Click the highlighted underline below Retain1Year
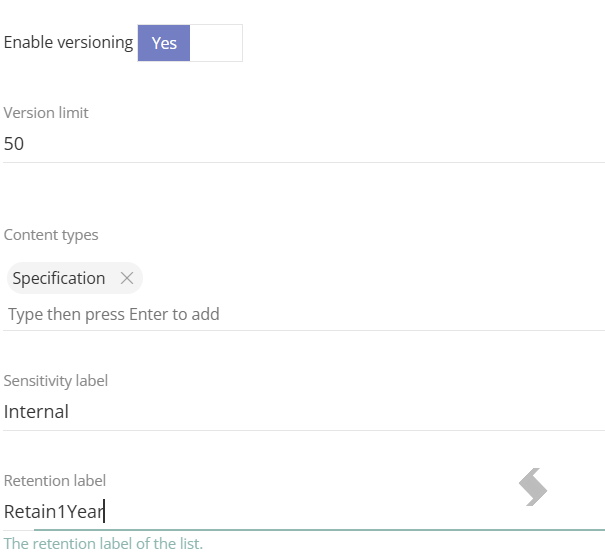 pyautogui.click(x=319, y=530)
